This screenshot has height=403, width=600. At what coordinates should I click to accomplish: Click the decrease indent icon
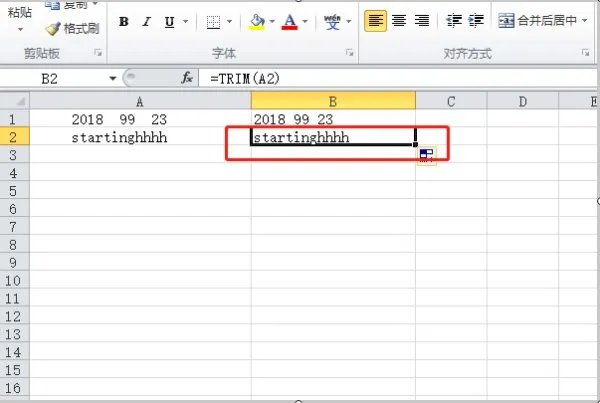pos(454,21)
